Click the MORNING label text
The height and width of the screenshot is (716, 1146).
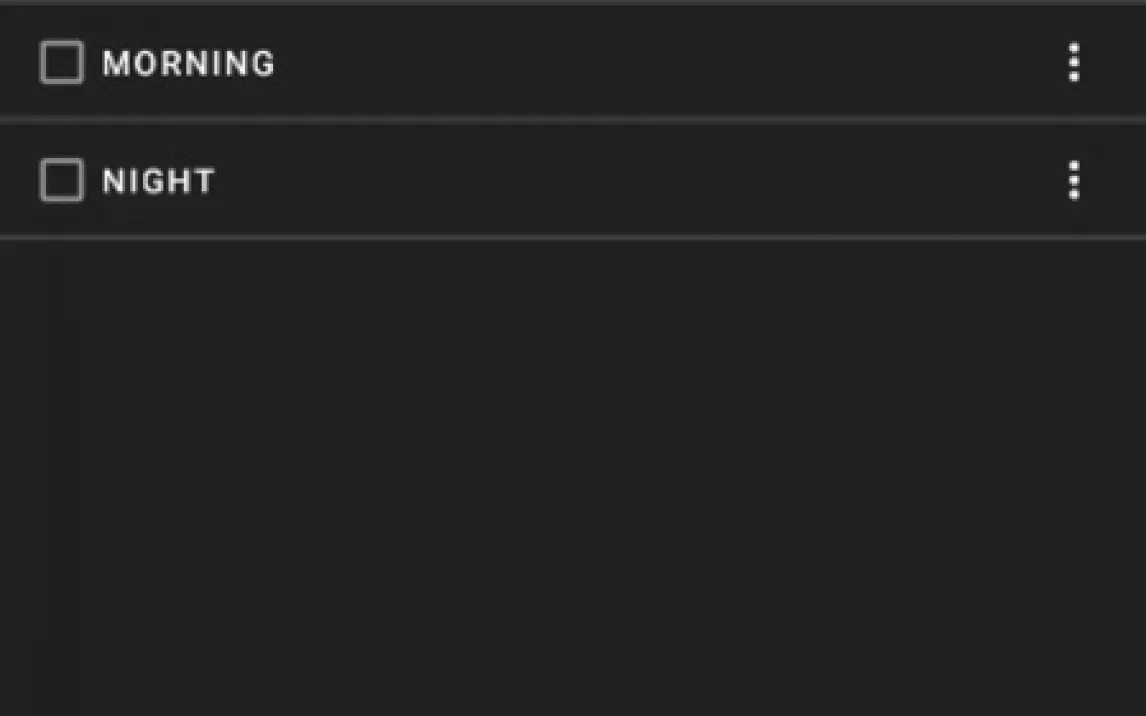click(x=188, y=64)
